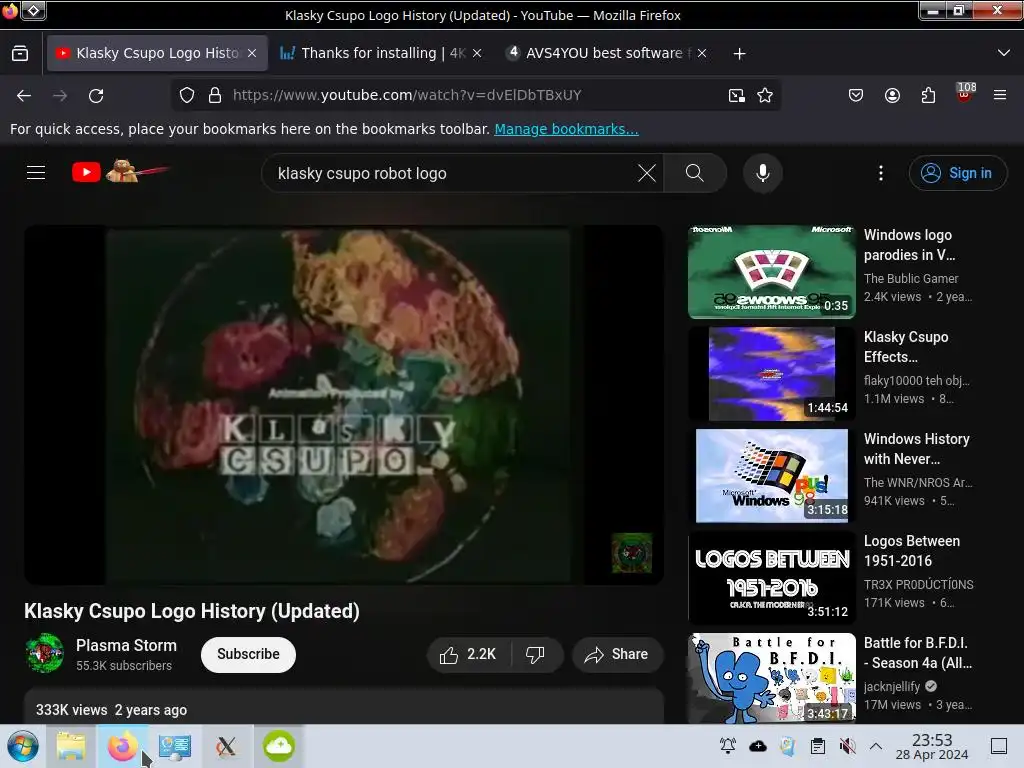Open the file manager taskbar icon
Viewport: 1024px width, 768px height.
71,746
